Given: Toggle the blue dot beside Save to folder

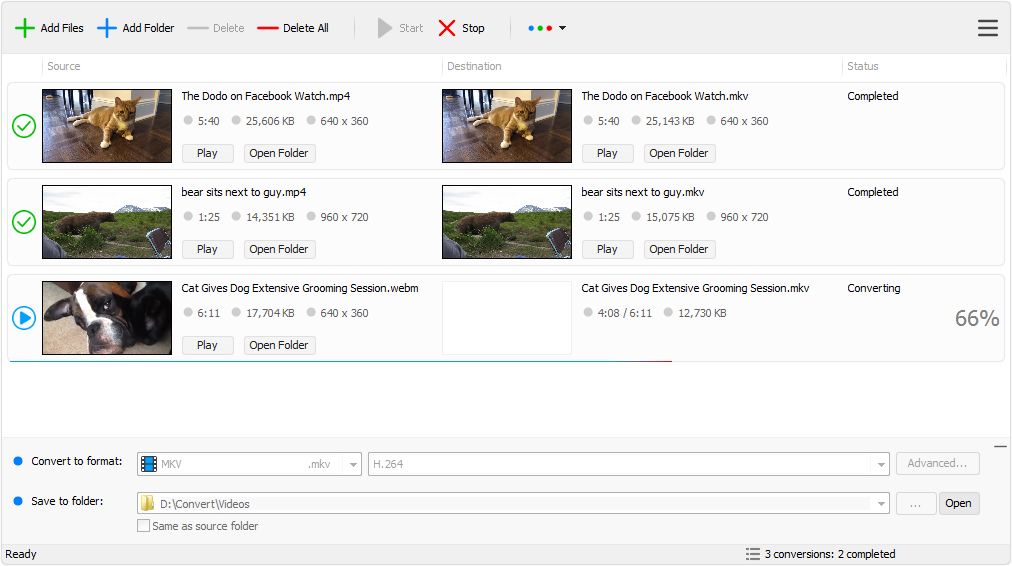Looking at the screenshot, I should click(18, 501).
